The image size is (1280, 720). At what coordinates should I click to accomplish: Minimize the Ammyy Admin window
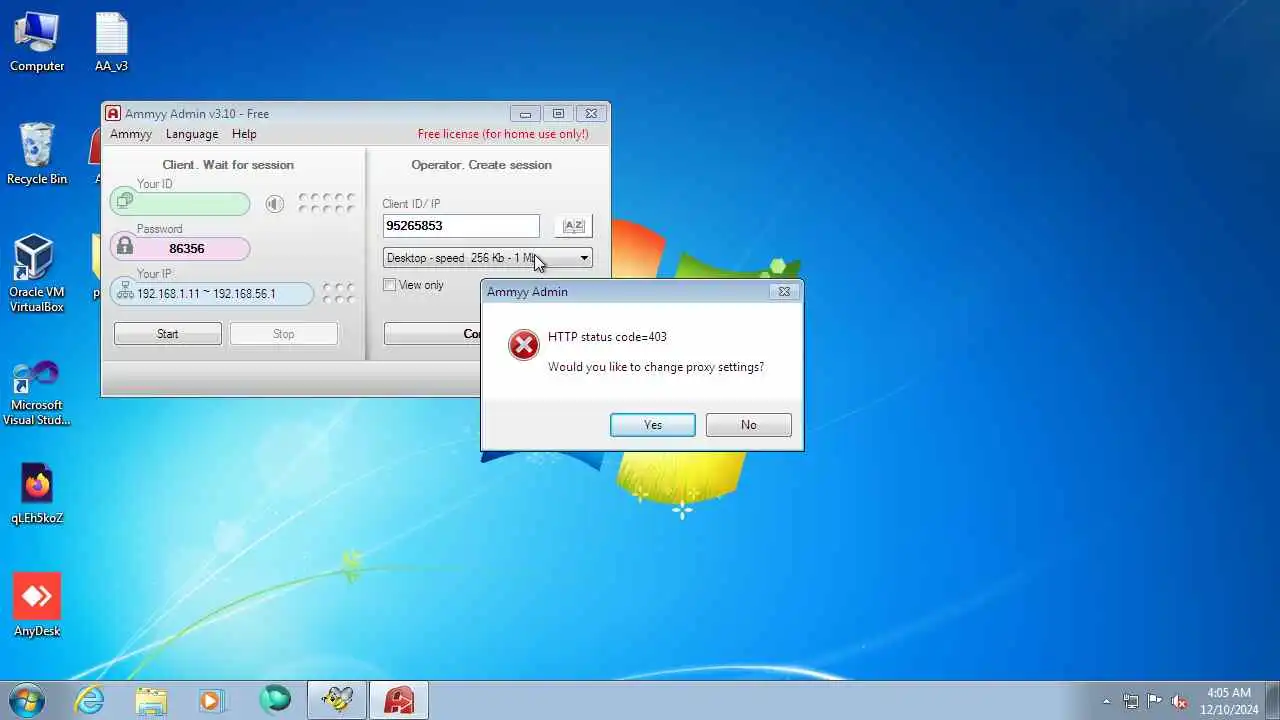525,114
